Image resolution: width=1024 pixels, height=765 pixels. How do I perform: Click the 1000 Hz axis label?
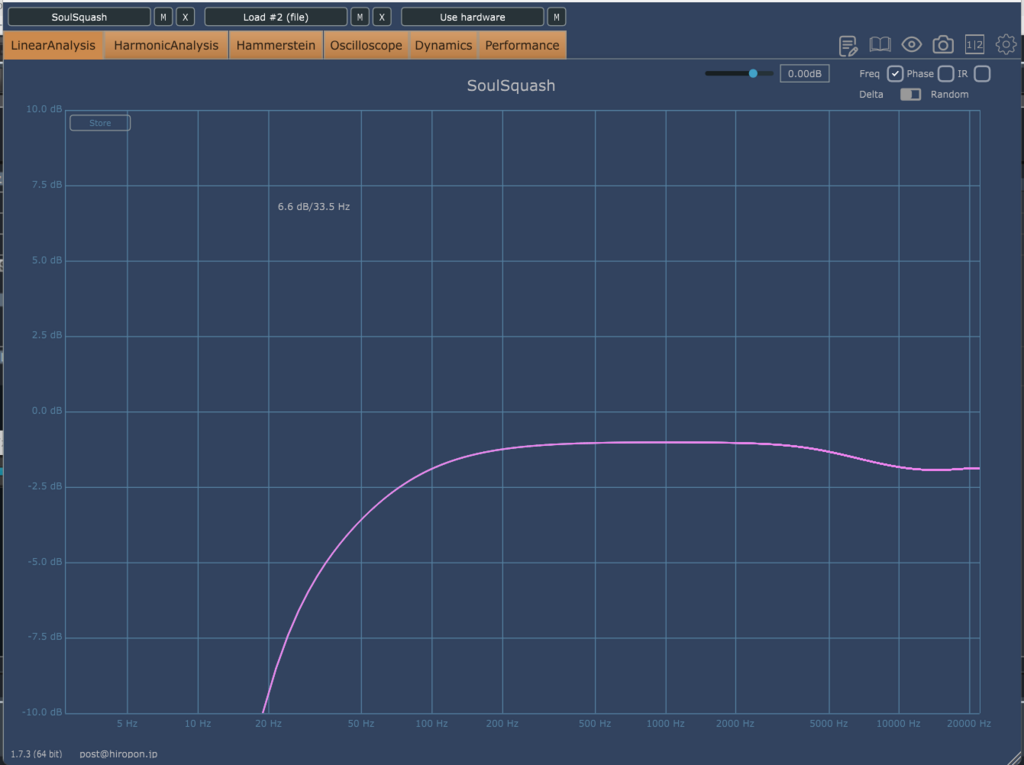pos(665,724)
